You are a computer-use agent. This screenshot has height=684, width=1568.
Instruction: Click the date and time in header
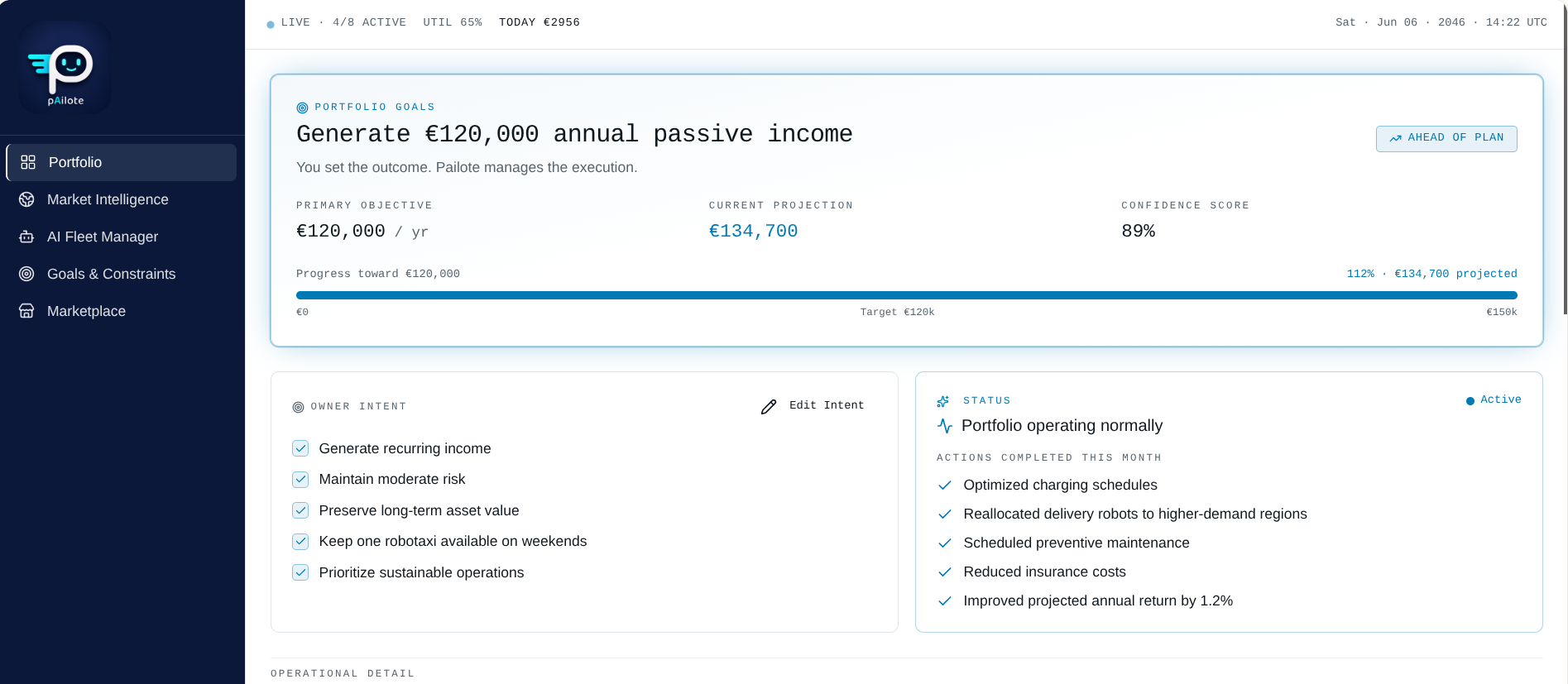coord(1441,22)
